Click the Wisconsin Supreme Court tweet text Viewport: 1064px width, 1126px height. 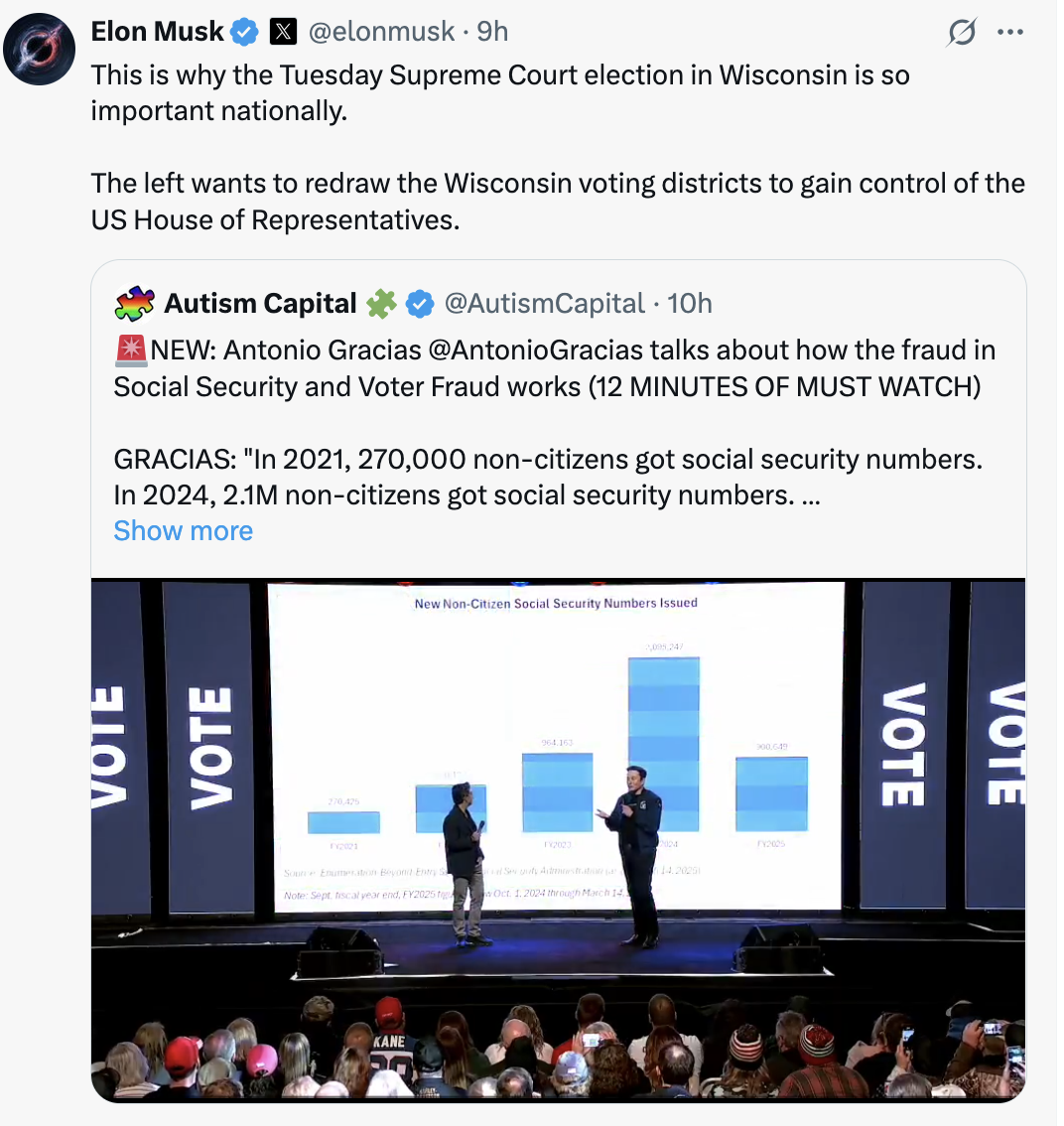pyautogui.click(x=500, y=92)
